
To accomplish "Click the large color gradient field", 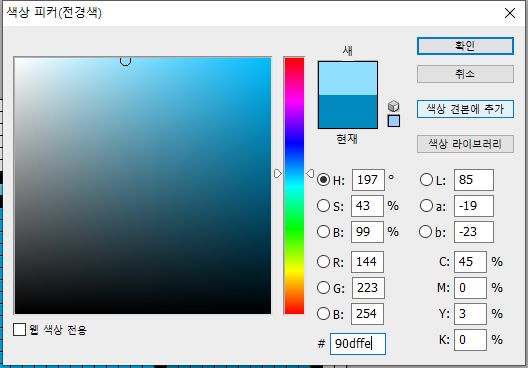I will tap(142, 186).
